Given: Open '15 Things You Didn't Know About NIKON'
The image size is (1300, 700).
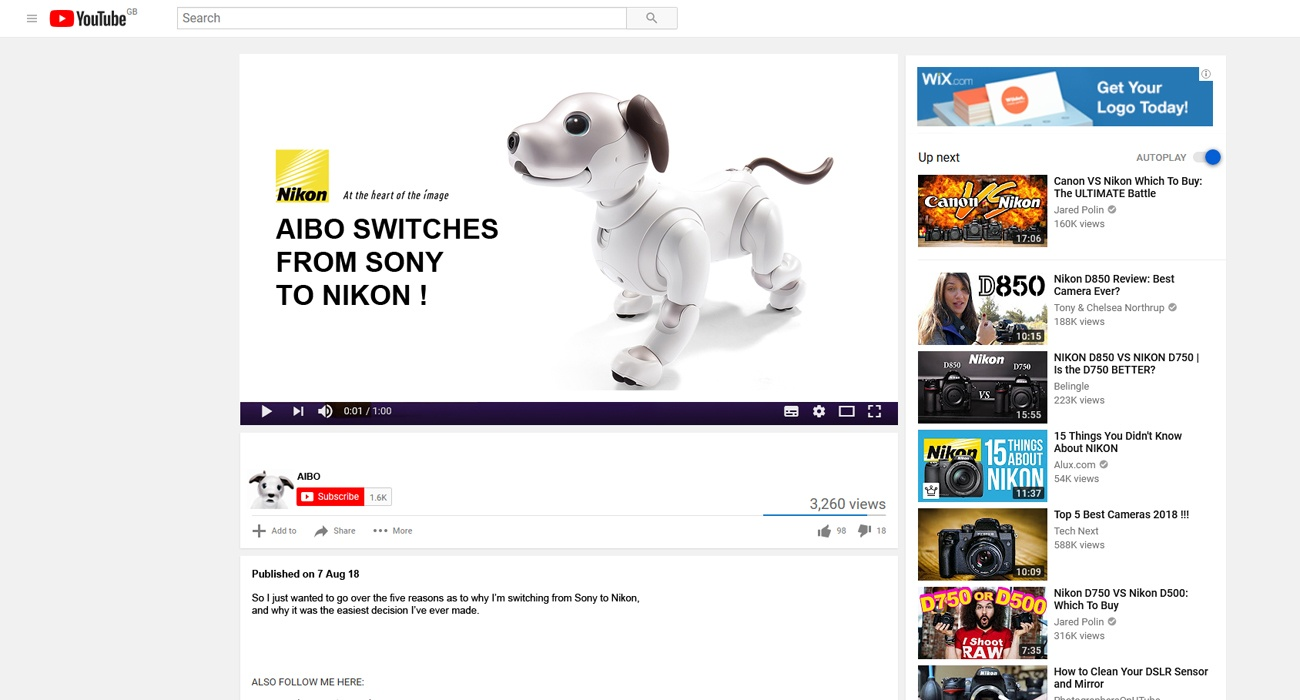Looking at the screenshot, I should click(x=1118, y=442).
